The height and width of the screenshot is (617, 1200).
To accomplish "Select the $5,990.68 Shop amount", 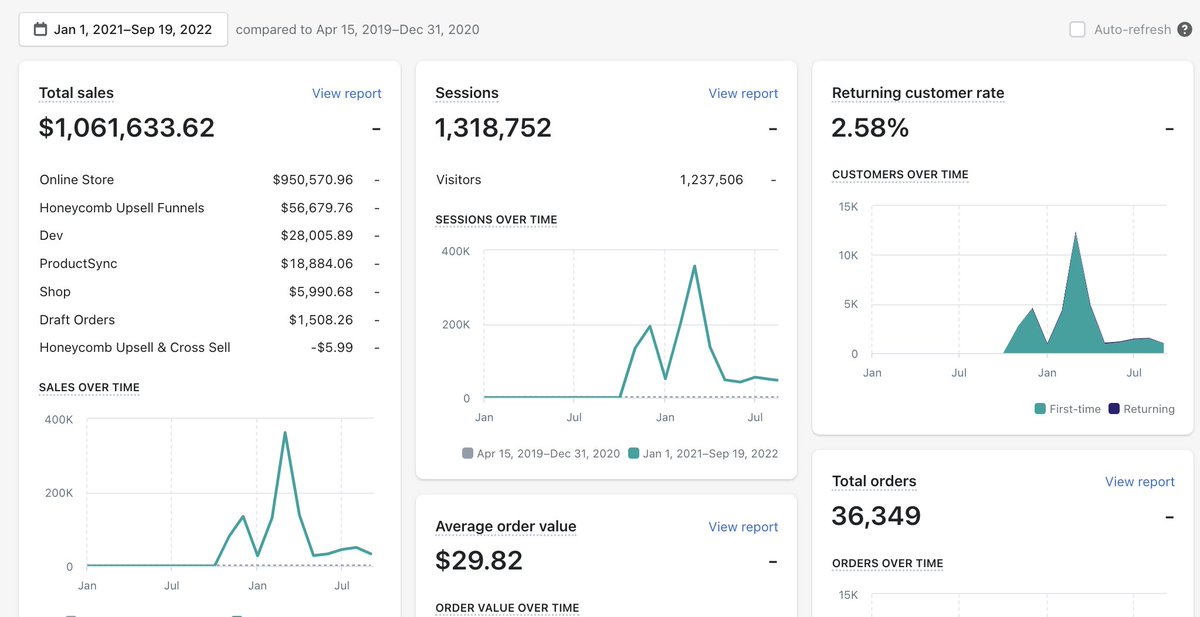I will pos(321,292).
